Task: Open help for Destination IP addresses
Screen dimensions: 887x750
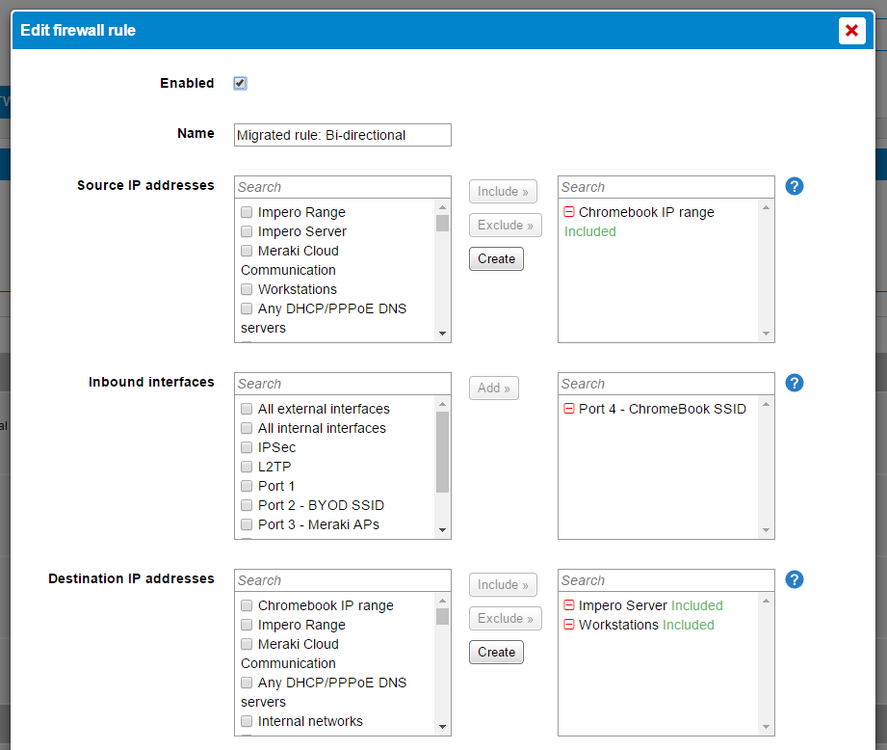Action: point(794,580)
